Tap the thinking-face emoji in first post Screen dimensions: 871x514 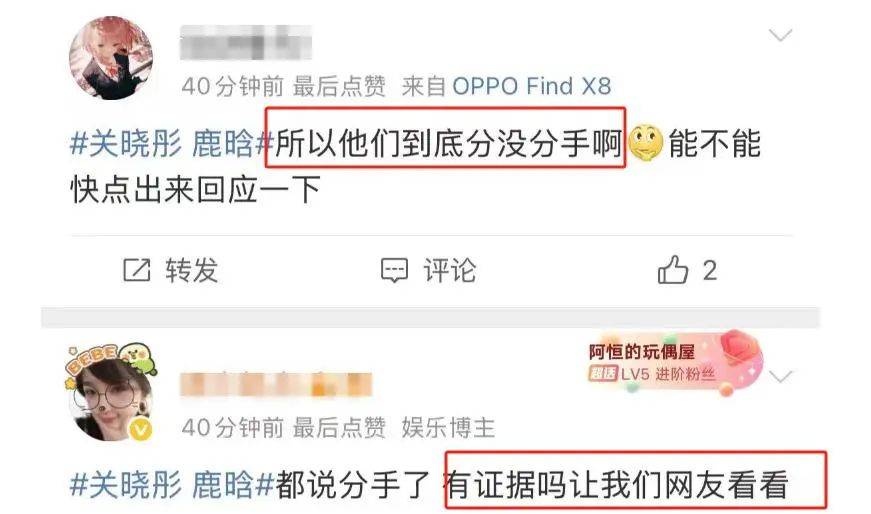tap(645, 143)
